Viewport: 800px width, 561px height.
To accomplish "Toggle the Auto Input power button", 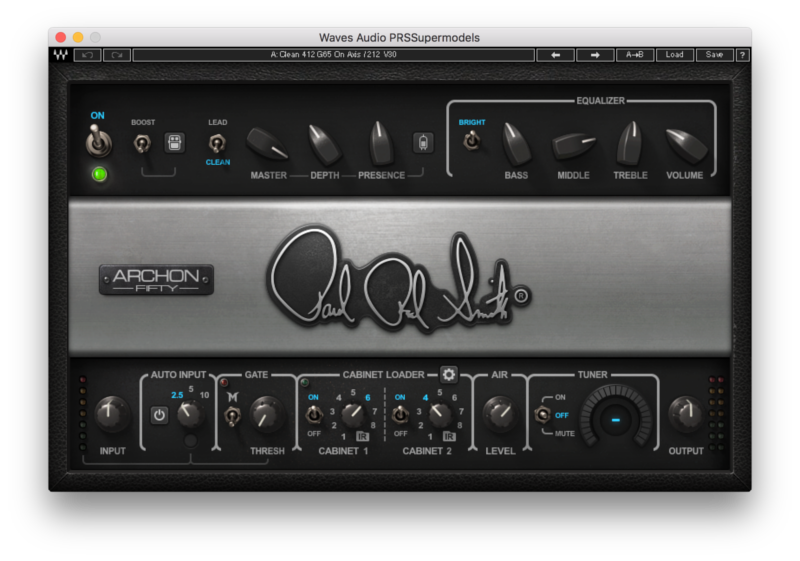I will click(x=159, y=415).
